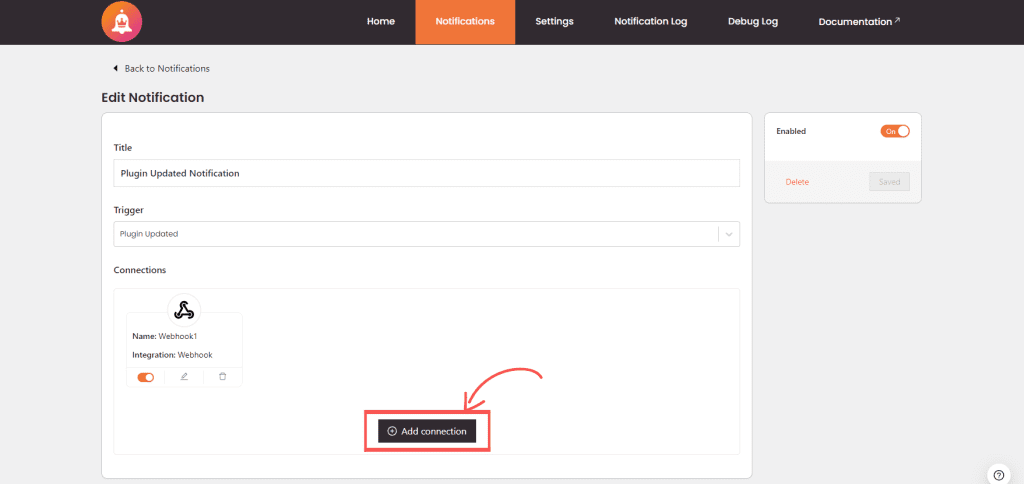Click 'Name: Webhook1' text

pos(165,336)
